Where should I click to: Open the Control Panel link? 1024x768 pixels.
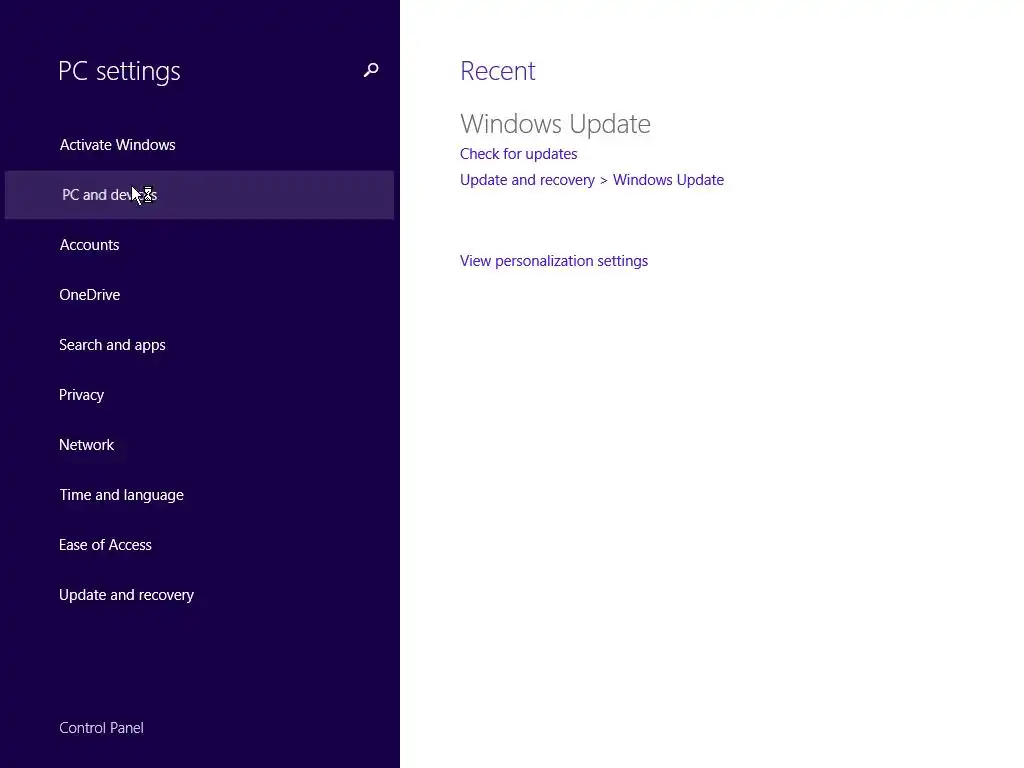(101, 728)
